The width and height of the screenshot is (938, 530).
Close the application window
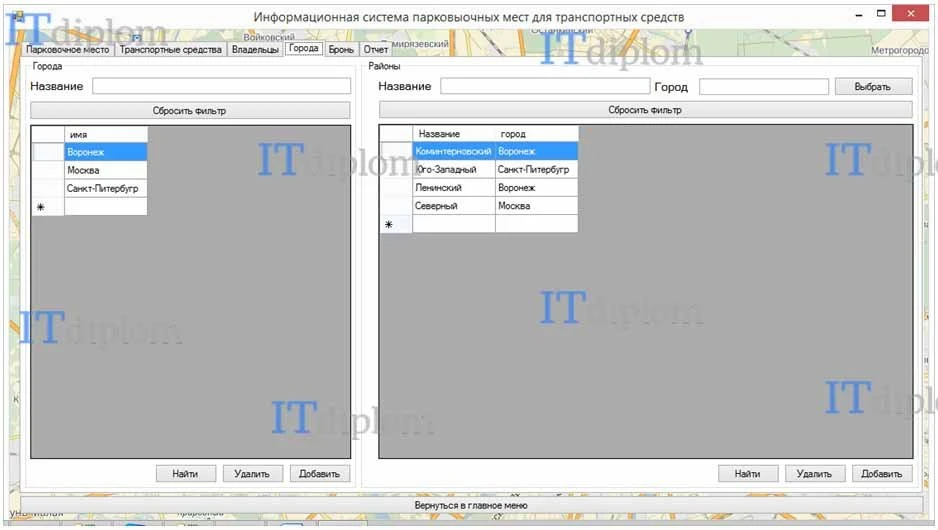[x=910, y=13]
